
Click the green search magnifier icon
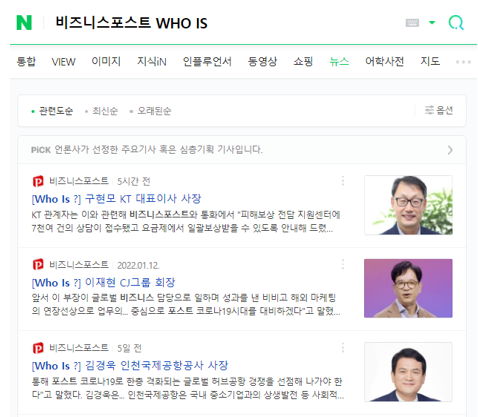[x=456, y=23]
